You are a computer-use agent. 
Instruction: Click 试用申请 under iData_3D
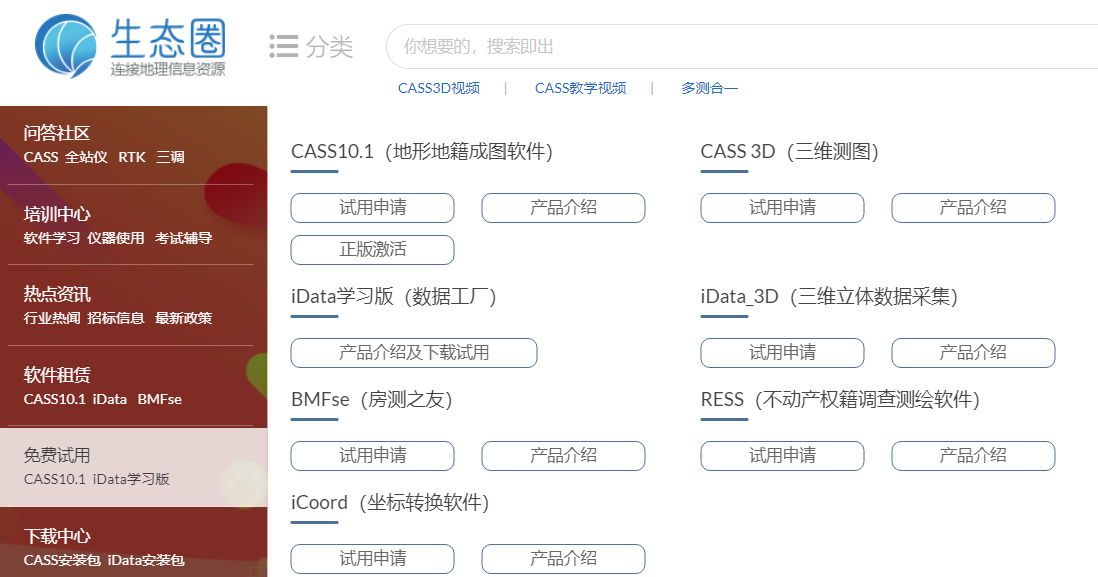(x=782, y=353)
